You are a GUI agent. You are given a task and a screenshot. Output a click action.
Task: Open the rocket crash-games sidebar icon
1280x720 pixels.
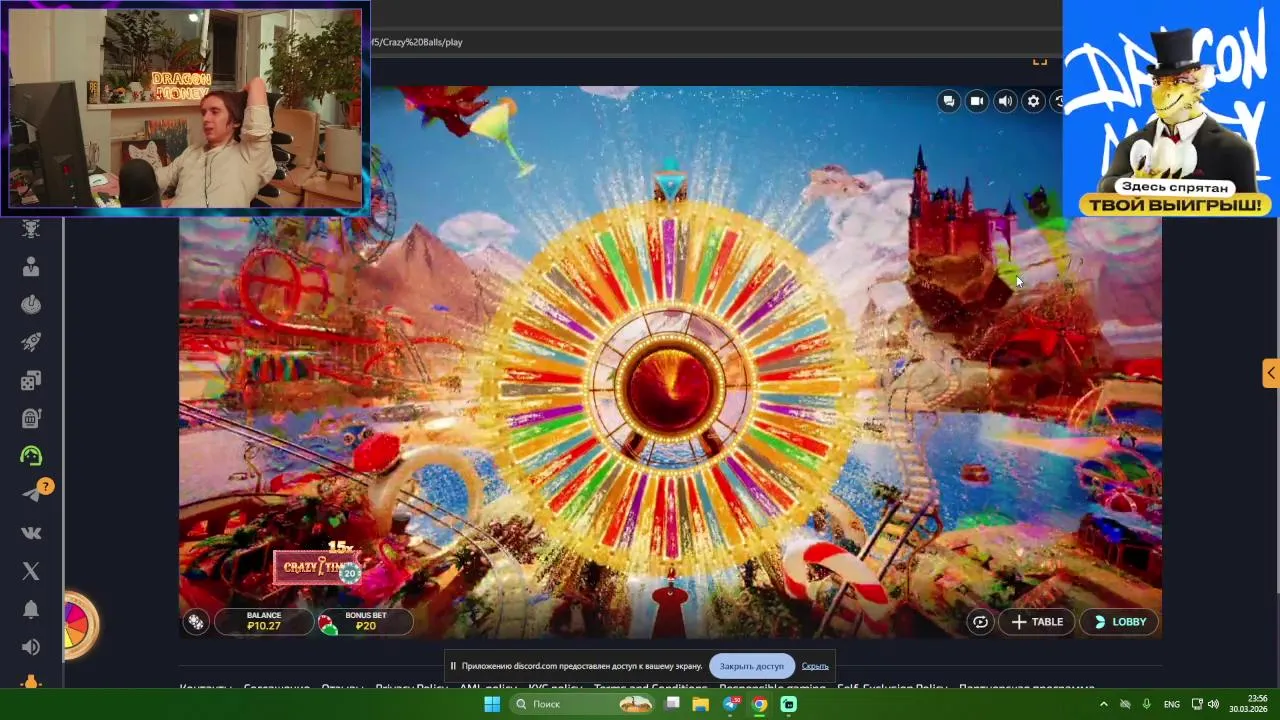[x=31, y=343]
